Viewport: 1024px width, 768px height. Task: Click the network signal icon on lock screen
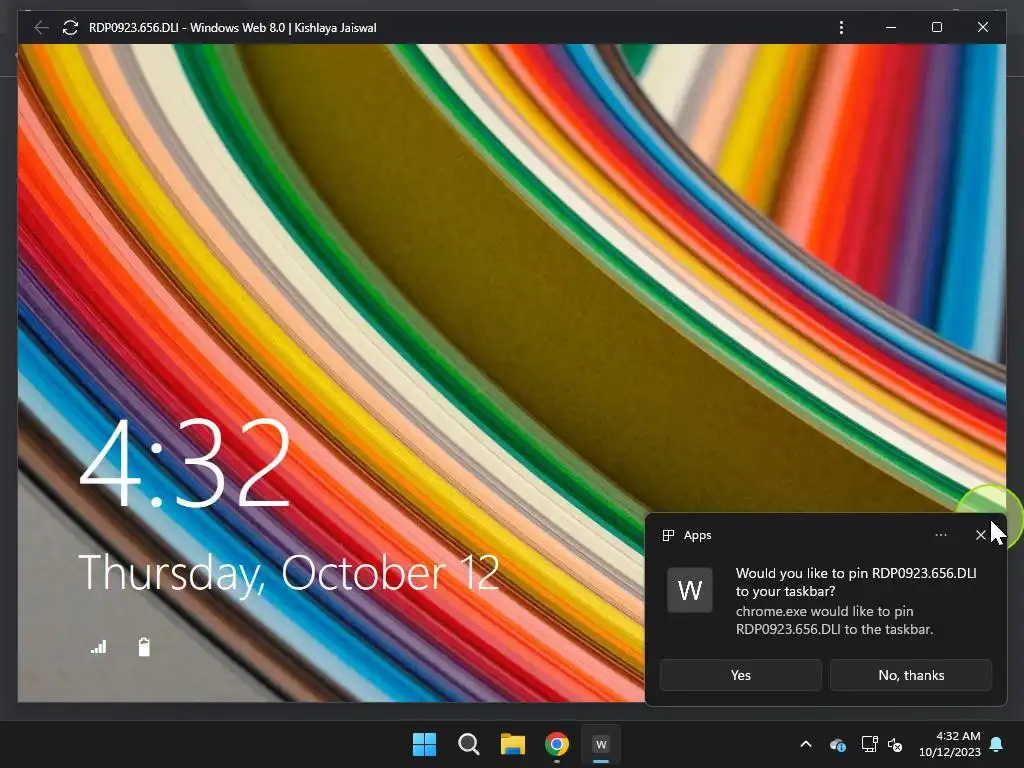pos(99,647)
